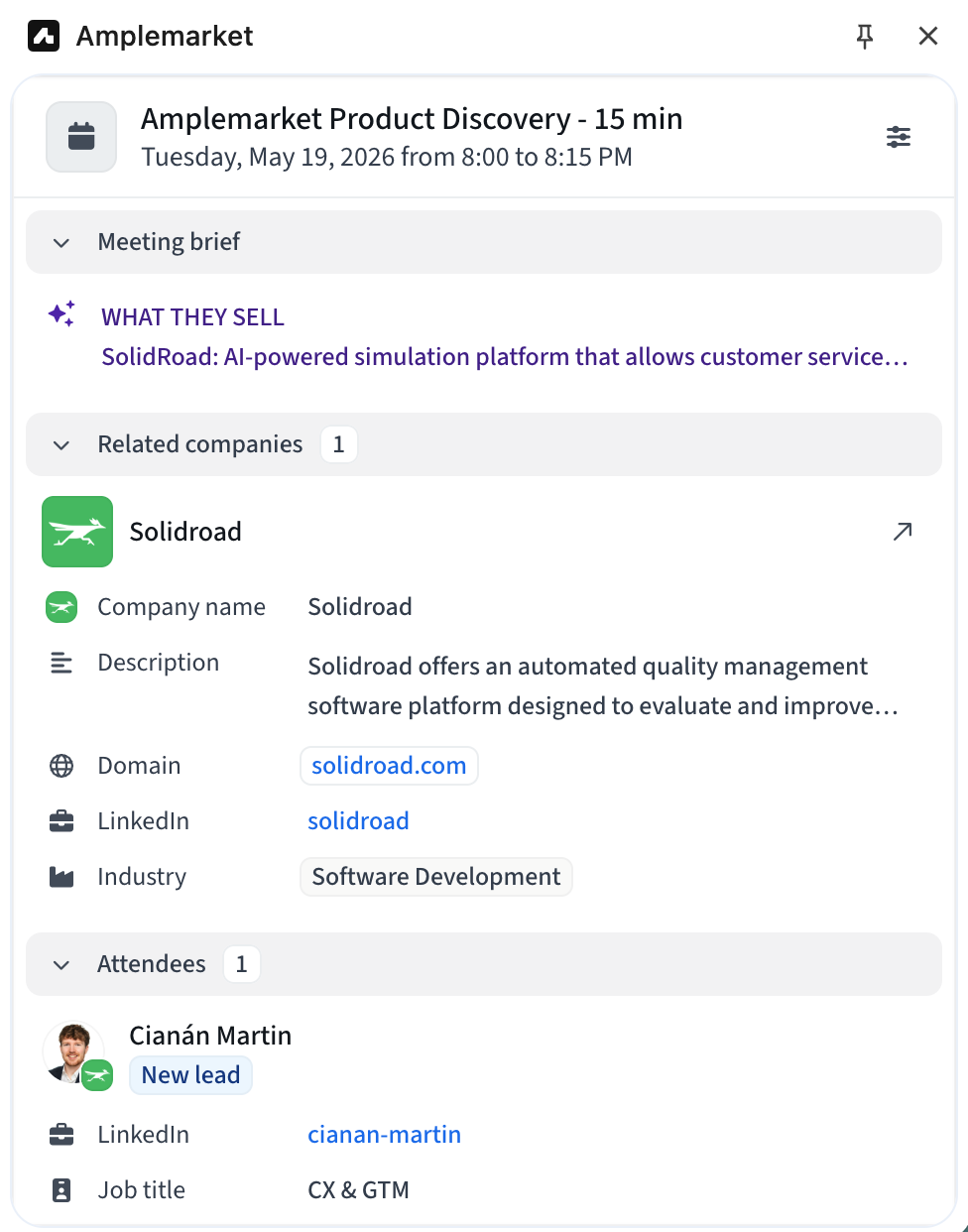
Task: Open meeting settings sliders icon
Action: click(899, 137)
